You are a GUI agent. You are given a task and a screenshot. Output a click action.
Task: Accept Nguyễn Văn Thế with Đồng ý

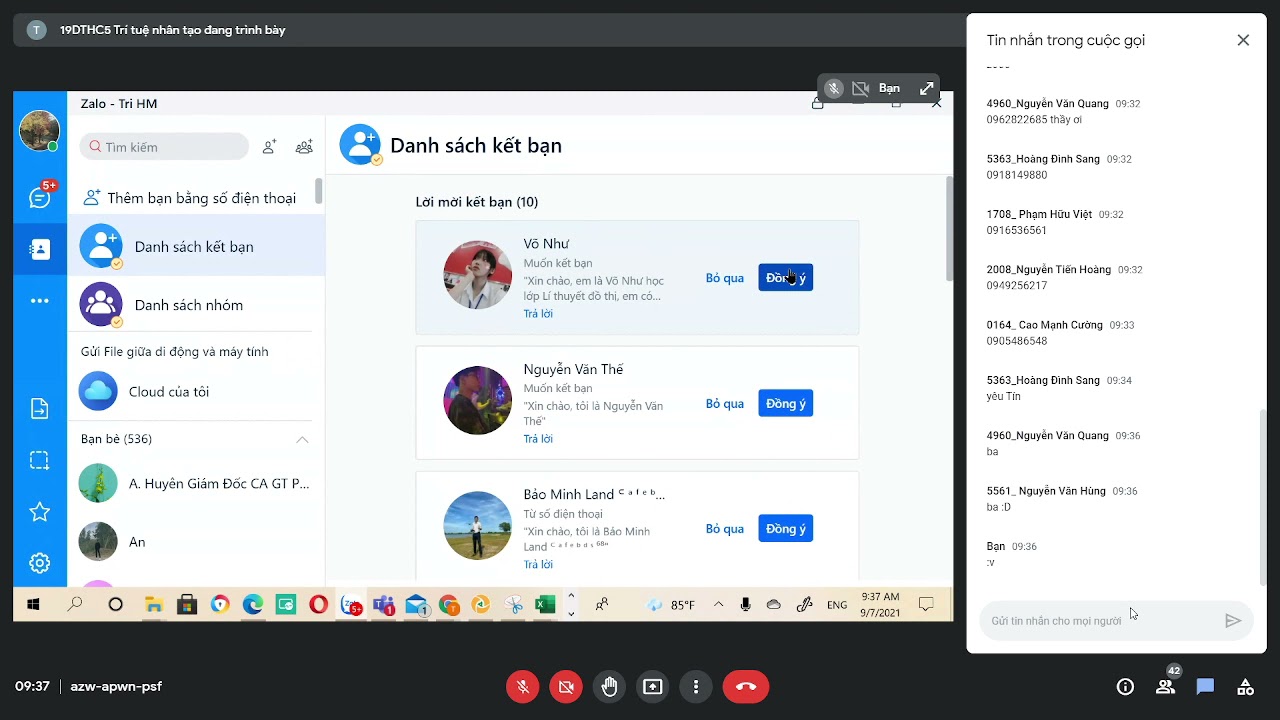click(785, 403)
